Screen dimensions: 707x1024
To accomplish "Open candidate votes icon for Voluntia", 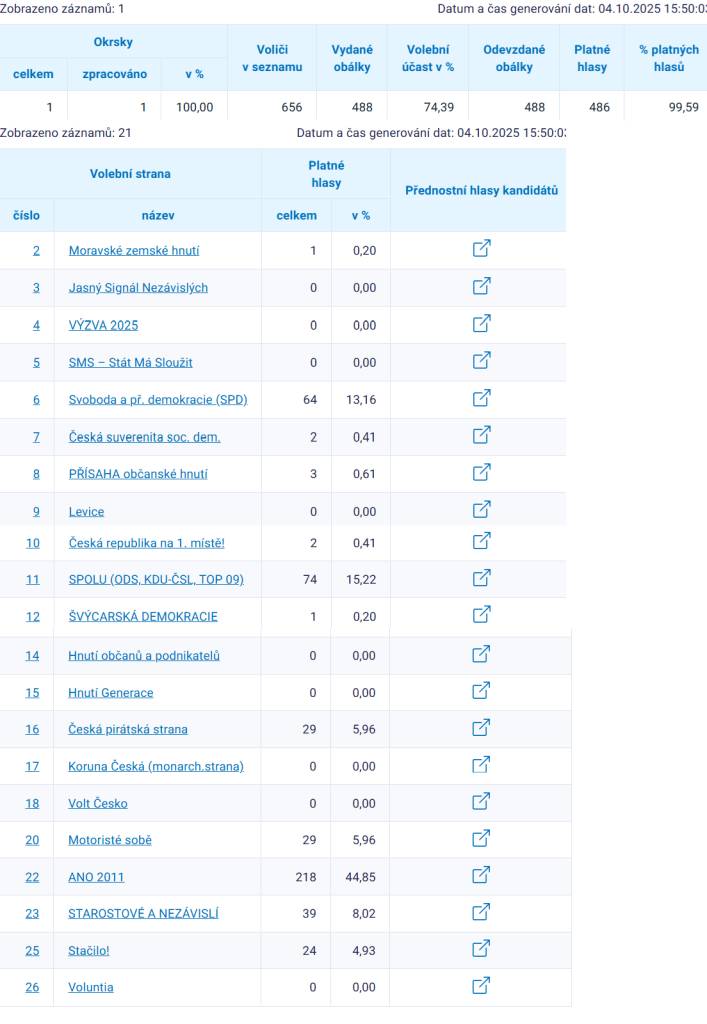I will tap(481, 985).
